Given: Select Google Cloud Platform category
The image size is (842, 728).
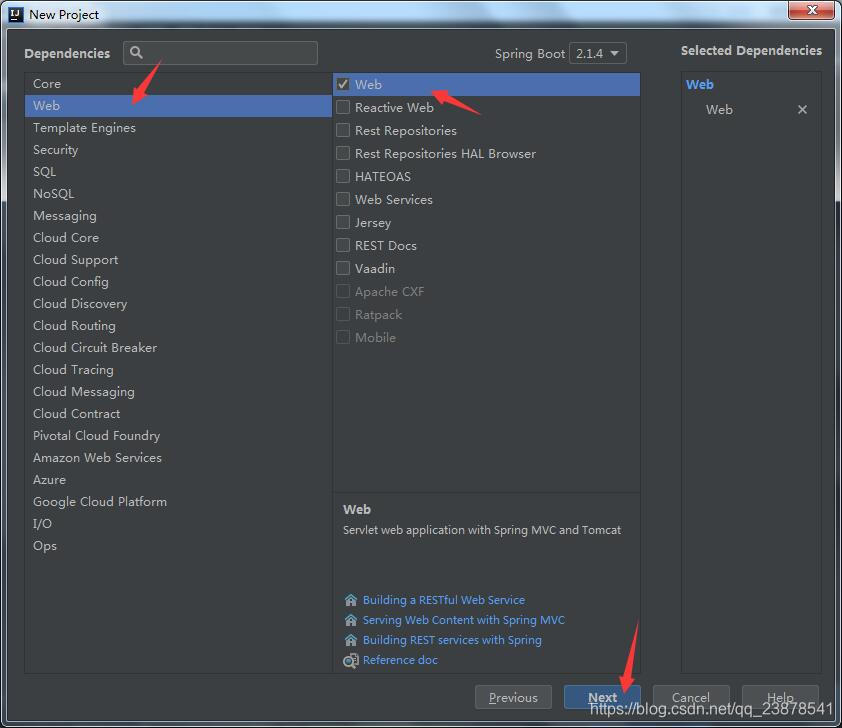Looking at the screenshot, I should 178,502.
